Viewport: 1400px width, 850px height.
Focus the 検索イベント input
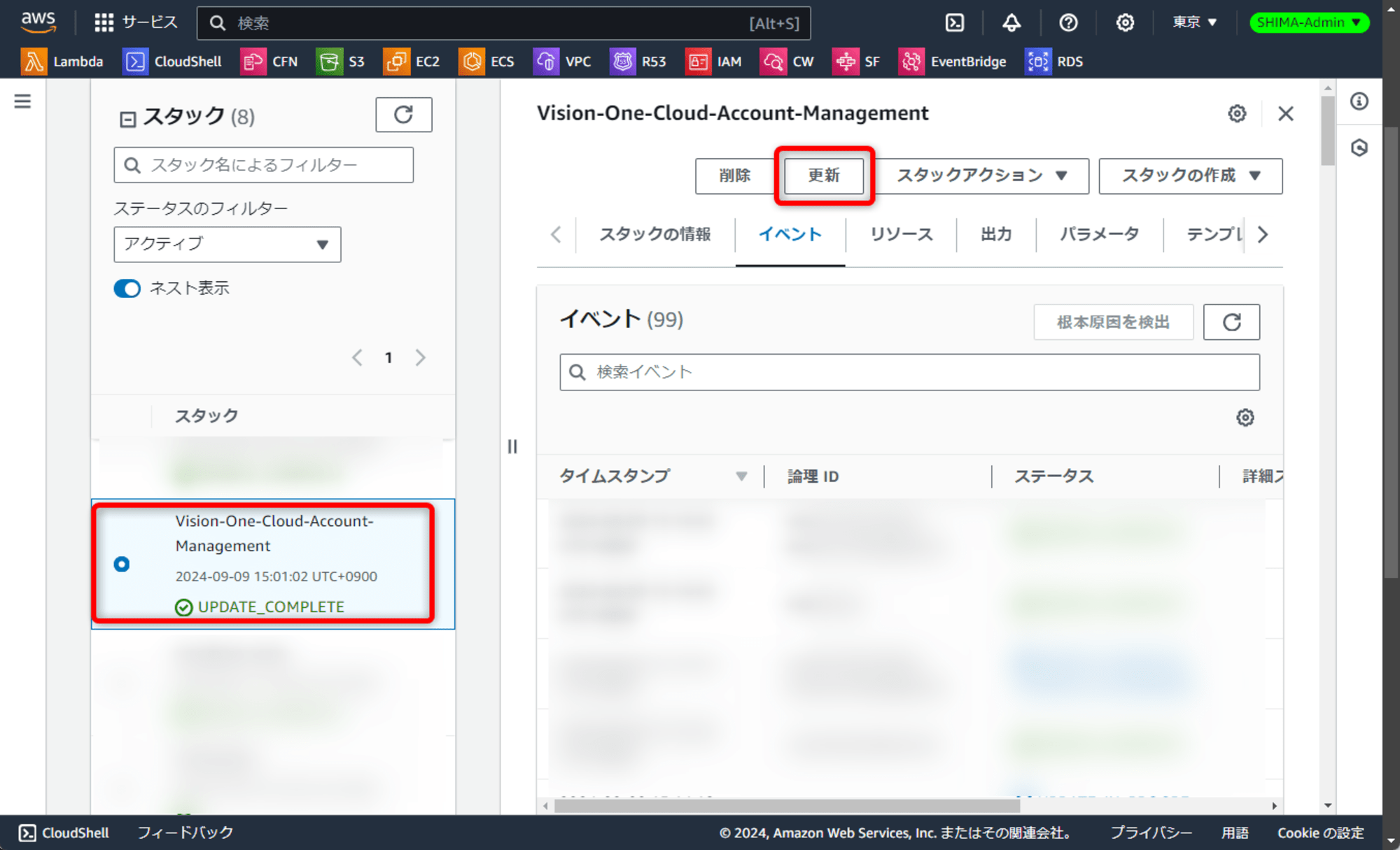909,372
